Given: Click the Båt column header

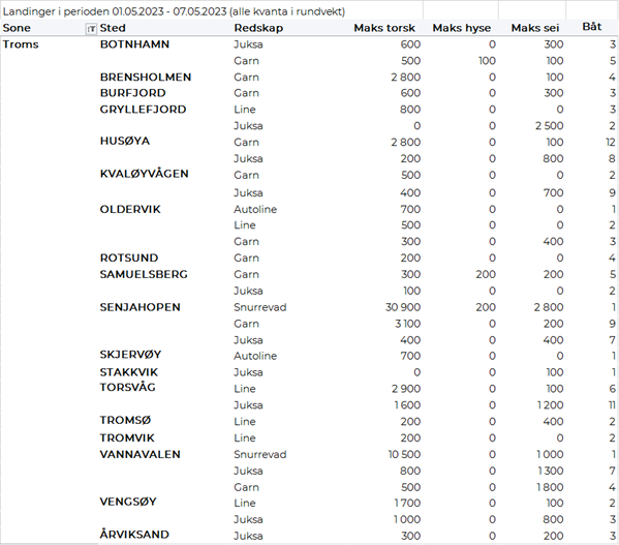Looking at the screenshot, I should point(592,28).
